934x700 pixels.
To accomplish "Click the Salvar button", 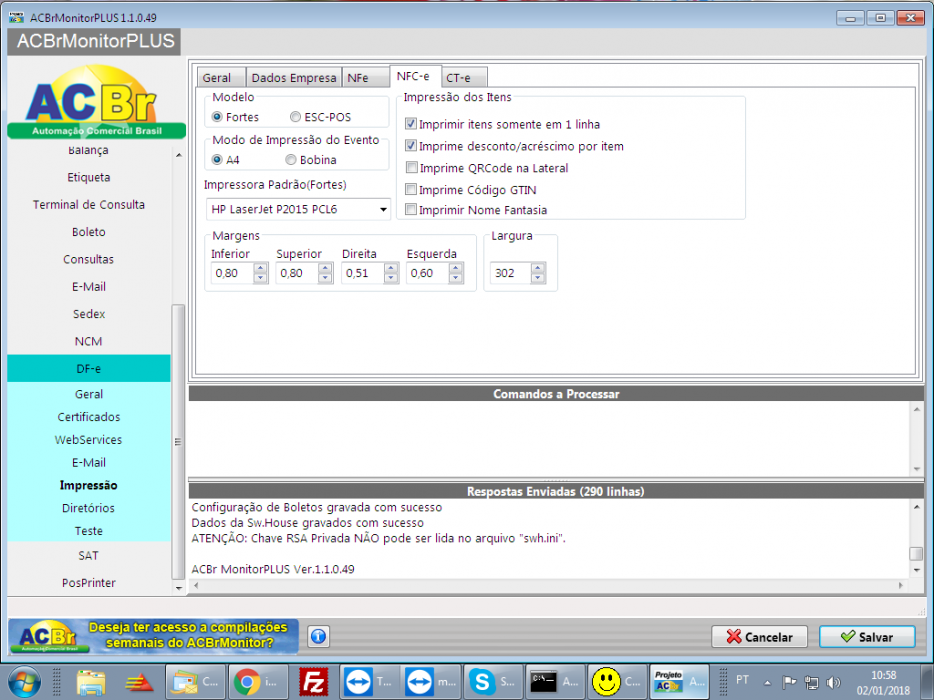I will click(867, 637).
